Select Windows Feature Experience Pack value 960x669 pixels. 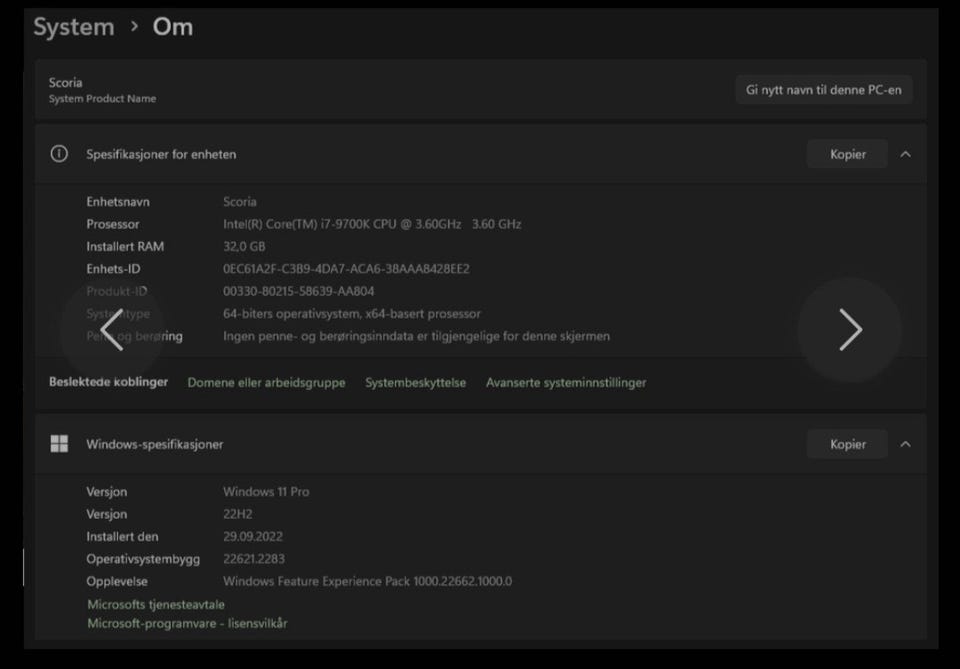point(367,581)
